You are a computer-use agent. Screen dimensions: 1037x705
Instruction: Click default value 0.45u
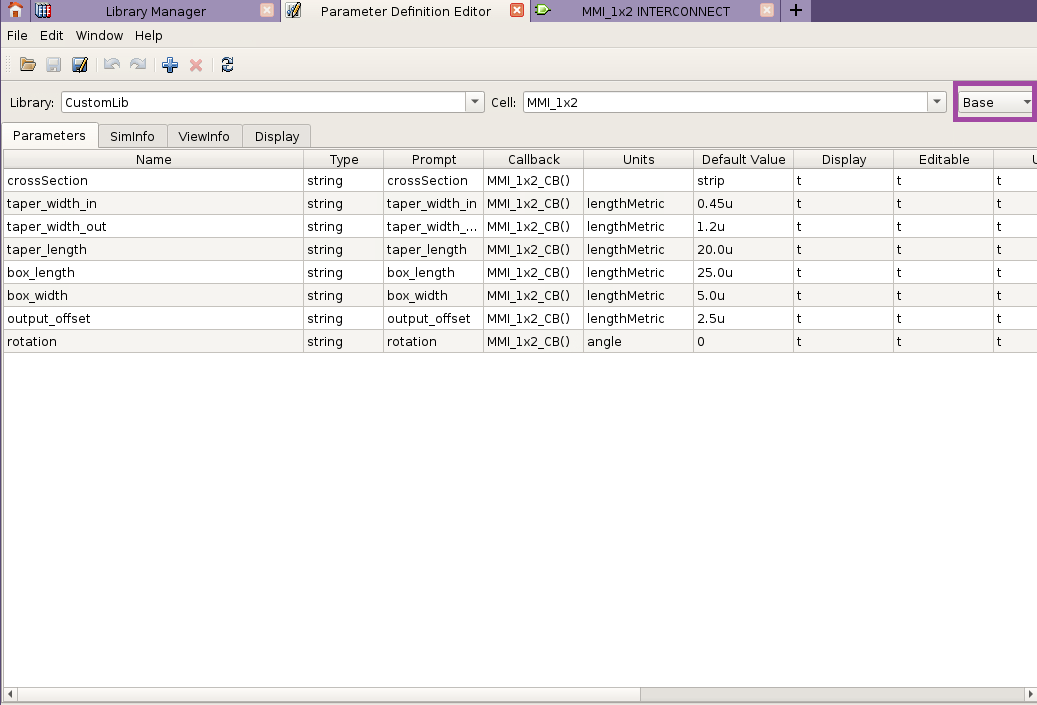(x=743, y=204)
